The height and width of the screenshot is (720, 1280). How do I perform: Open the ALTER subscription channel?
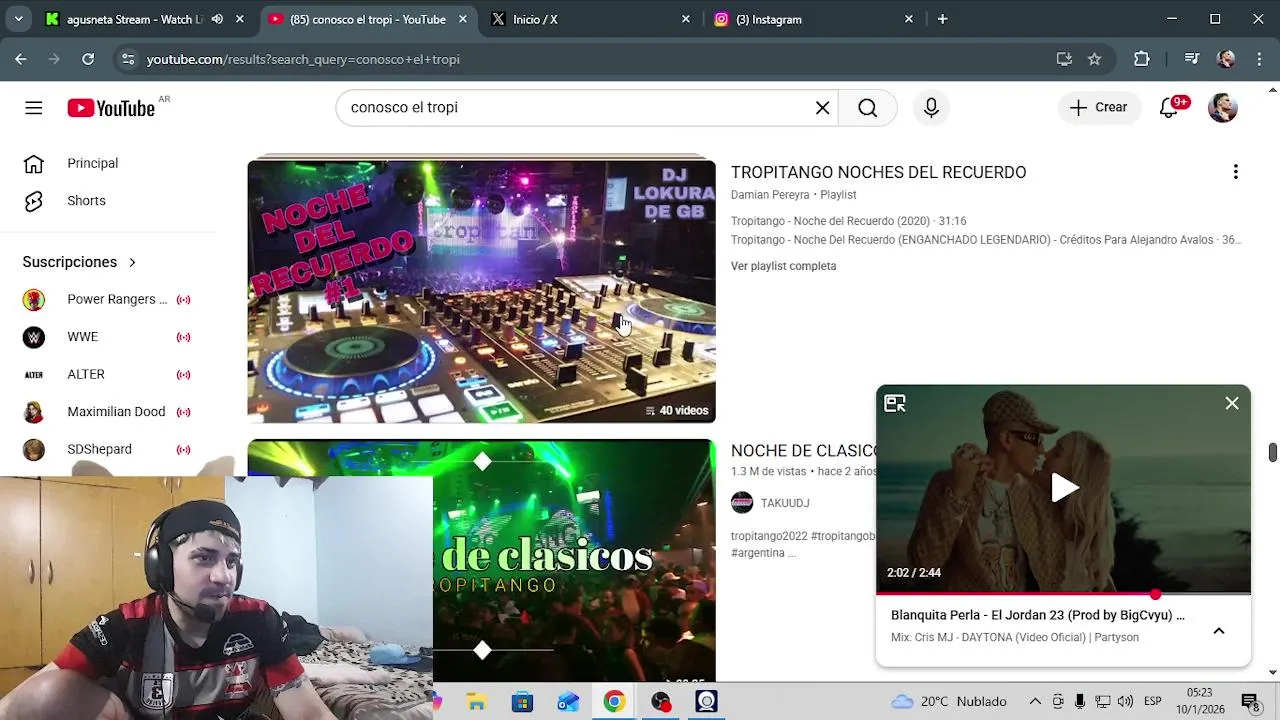tap(108, 374)
